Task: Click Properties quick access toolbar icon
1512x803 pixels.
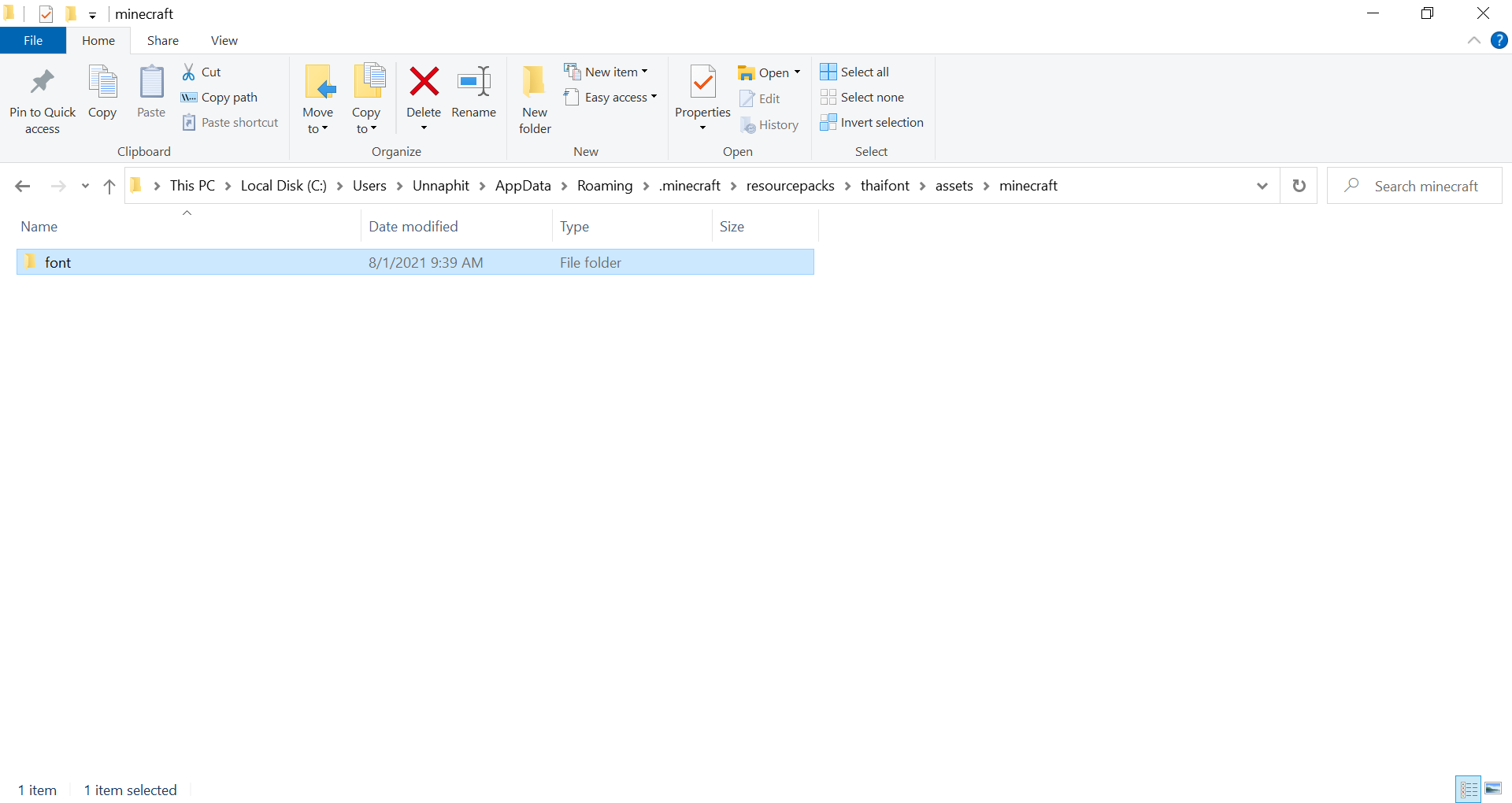Action: tap(46, 13)
